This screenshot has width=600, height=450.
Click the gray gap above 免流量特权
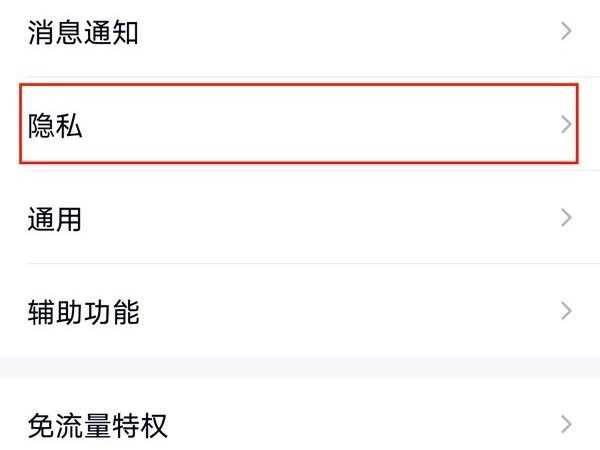click(x=300, y=367)
